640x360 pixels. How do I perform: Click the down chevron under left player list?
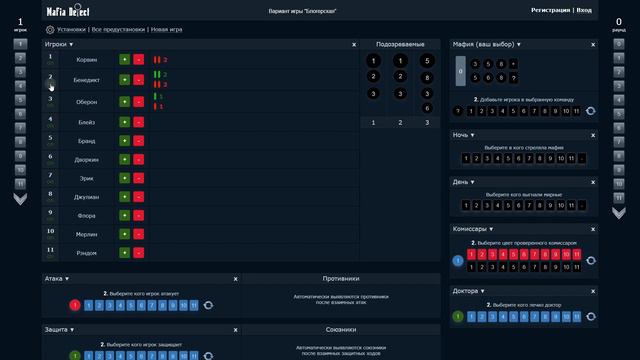[x=20, y=199]
